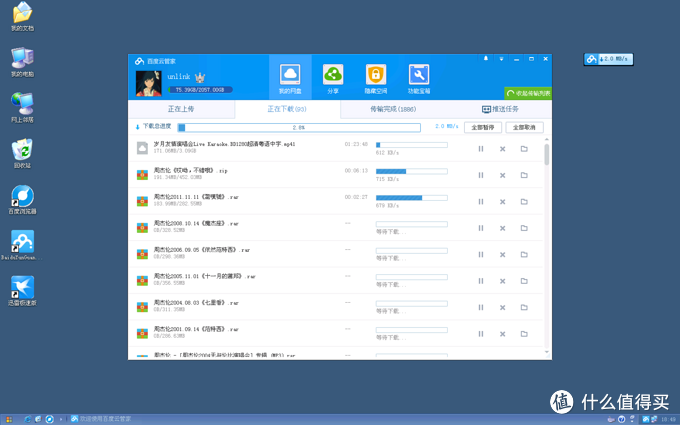
Task: Click the floating 2.0 MB/s speed widget
Action: pos(608,59)
